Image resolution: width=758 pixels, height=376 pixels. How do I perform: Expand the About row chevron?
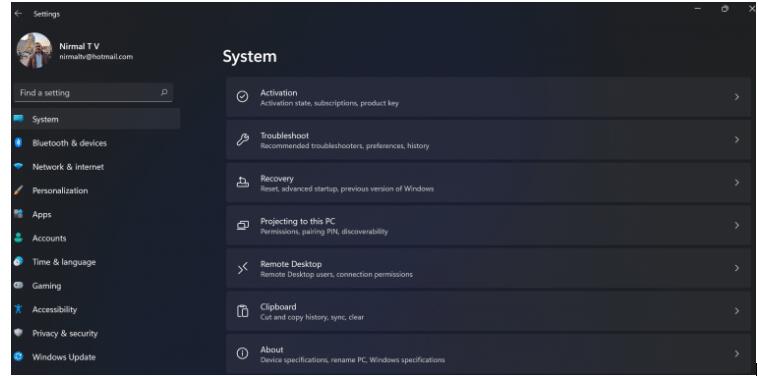[737, 354]
